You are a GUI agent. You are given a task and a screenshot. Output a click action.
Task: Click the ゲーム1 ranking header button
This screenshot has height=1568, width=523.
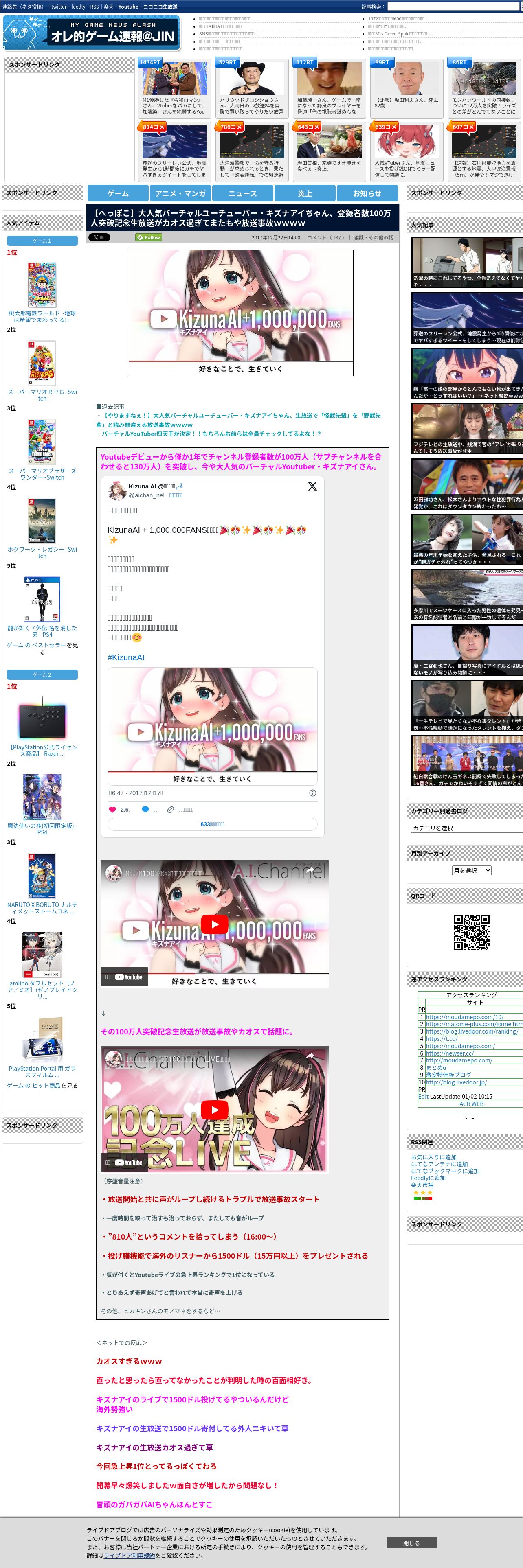pos(42,241)
